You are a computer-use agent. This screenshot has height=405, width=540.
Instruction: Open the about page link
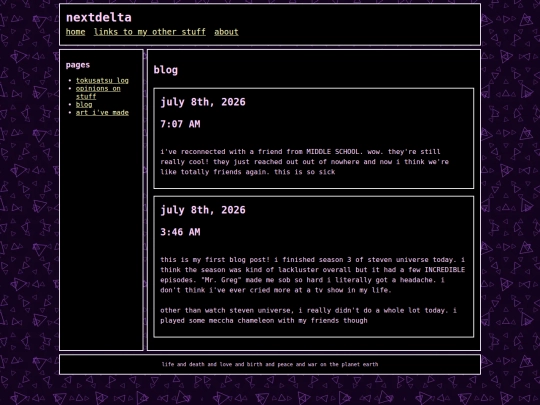226,32
